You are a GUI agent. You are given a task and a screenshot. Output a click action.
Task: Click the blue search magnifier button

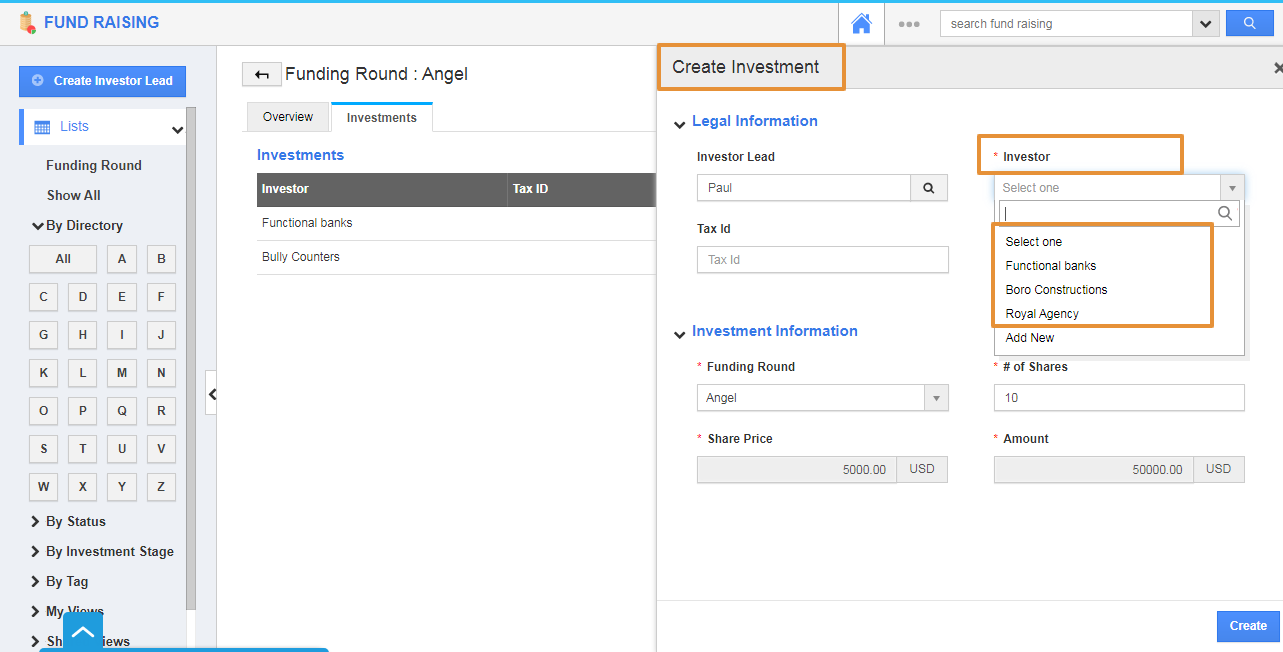(x=1249, y=23)
